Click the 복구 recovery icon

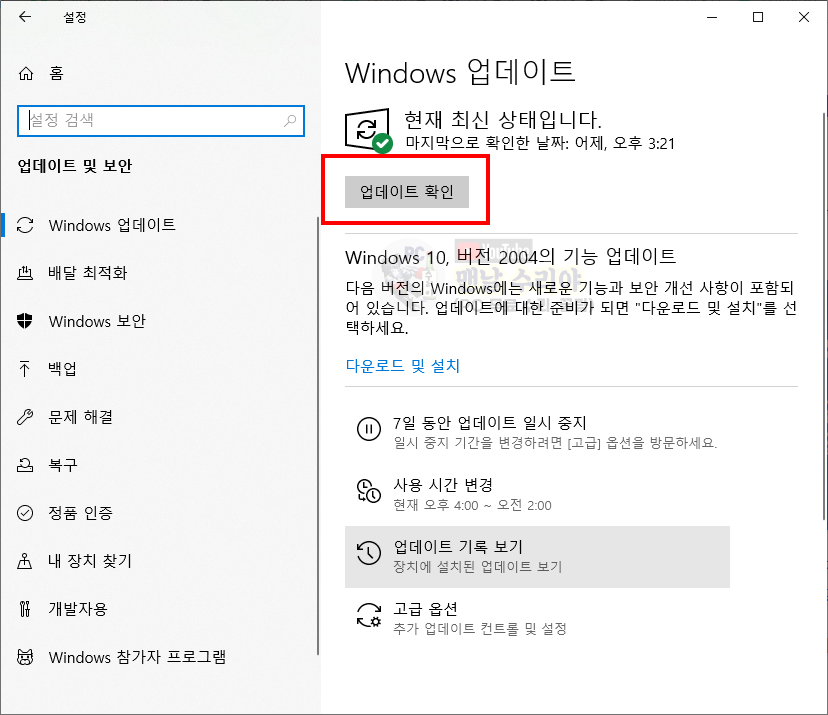(x=25, y=465)
